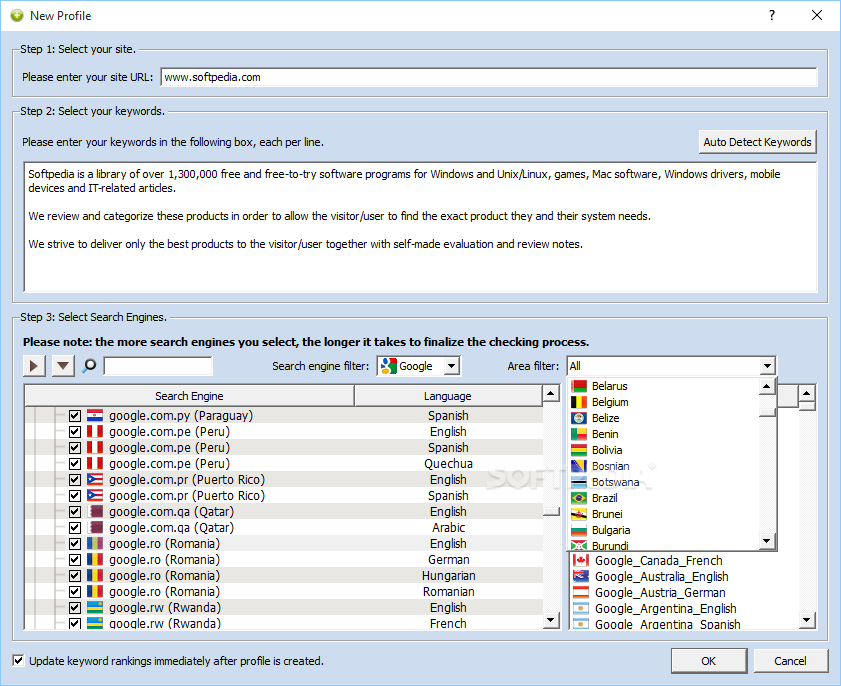Click the Romania flag in the Hungarian row

pyautogui.click(x=95, y=576)
